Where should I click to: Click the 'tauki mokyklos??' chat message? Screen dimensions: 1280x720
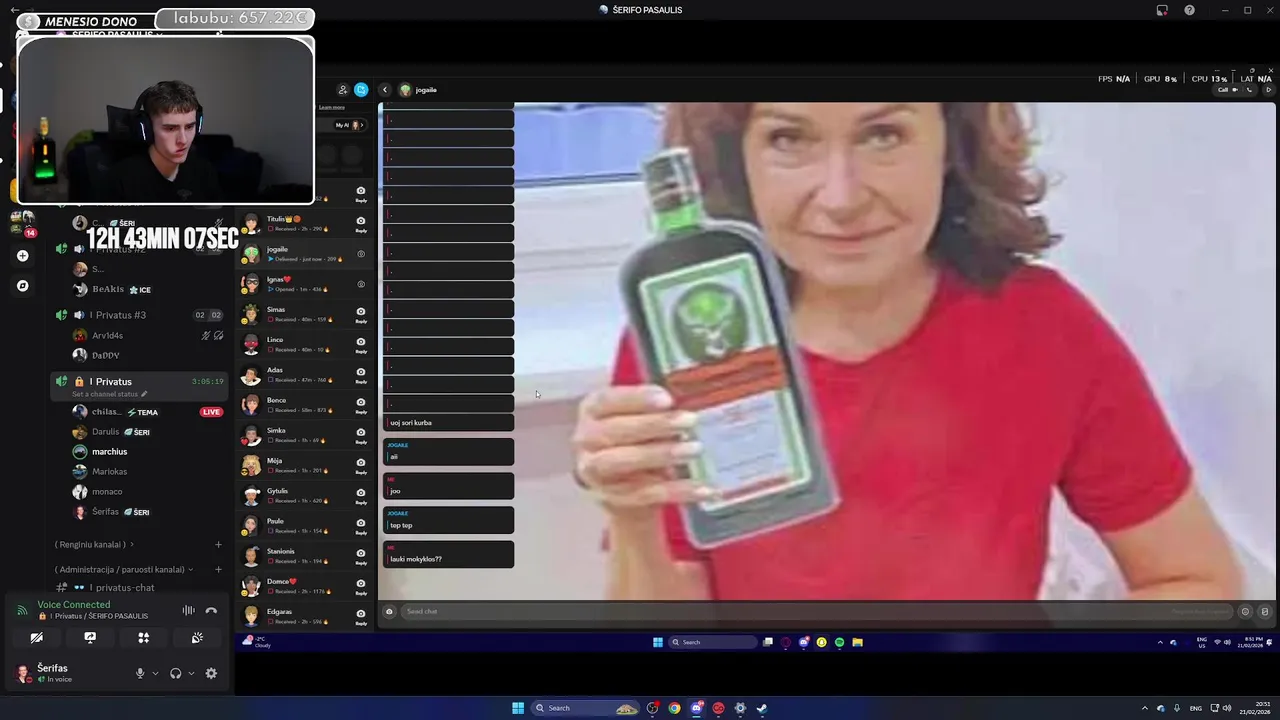[448, 554]
